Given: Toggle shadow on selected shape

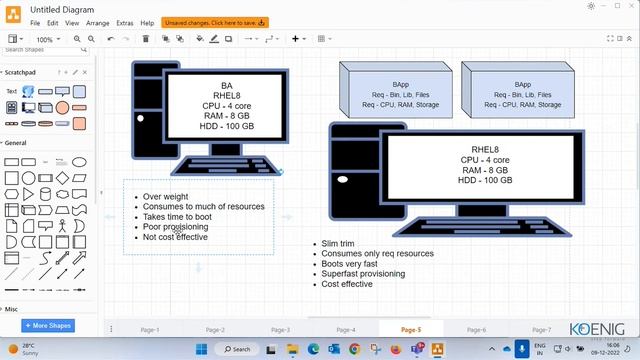Looking at the screenshot, I should coord(229,39).
